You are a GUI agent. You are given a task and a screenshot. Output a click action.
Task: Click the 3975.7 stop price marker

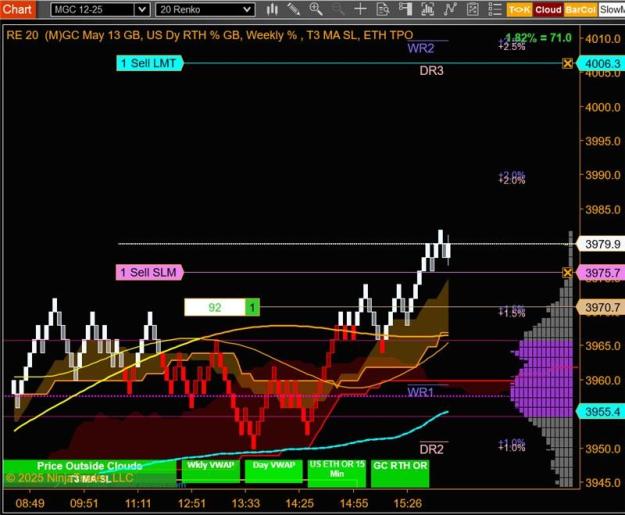click(x=600, y=273)
